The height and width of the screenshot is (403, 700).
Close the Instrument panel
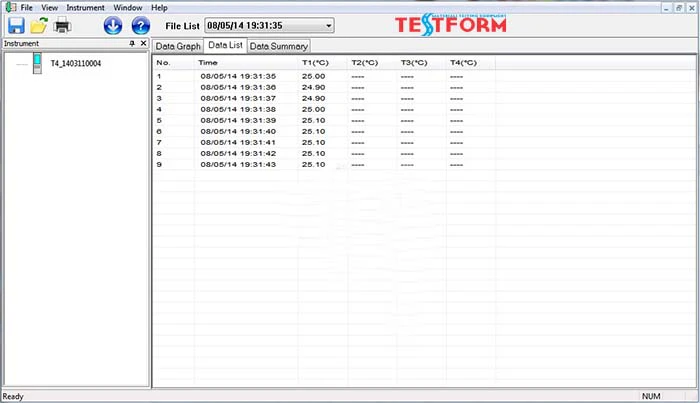tap(143, 44)
